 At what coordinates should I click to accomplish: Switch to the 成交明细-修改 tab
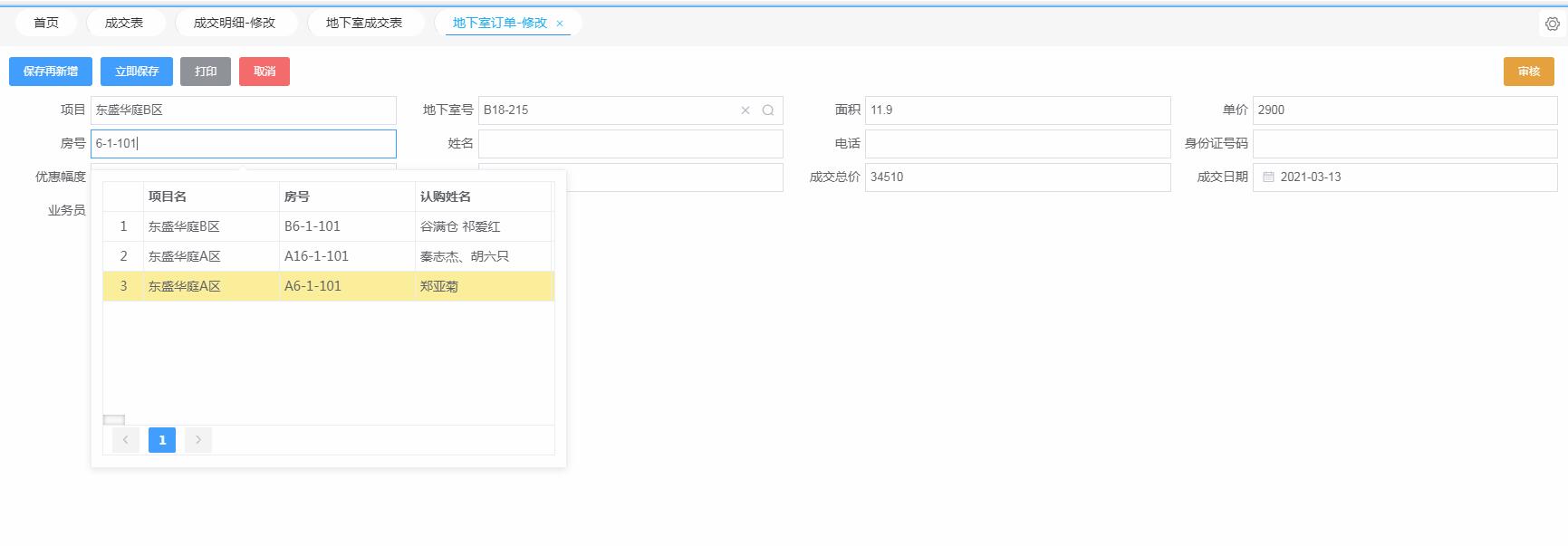[234, 23]
